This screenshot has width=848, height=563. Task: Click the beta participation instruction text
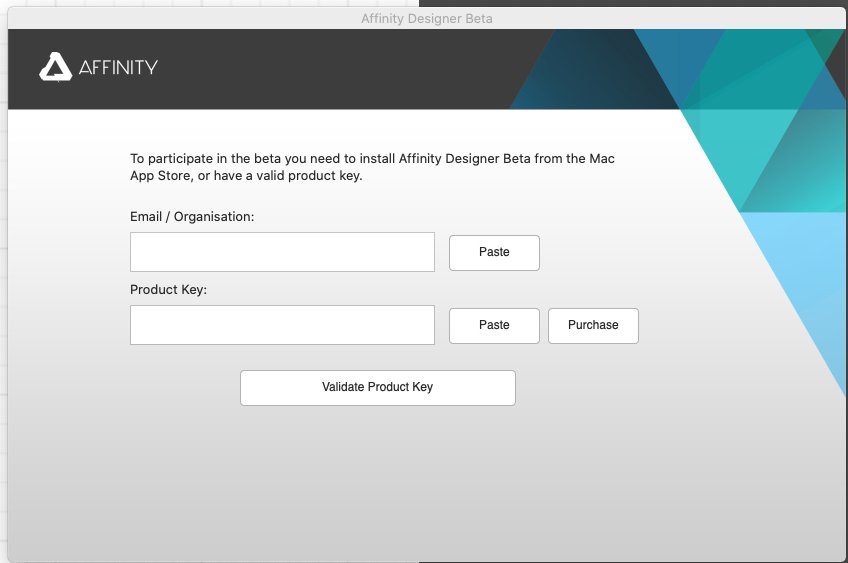pos(372,167)
